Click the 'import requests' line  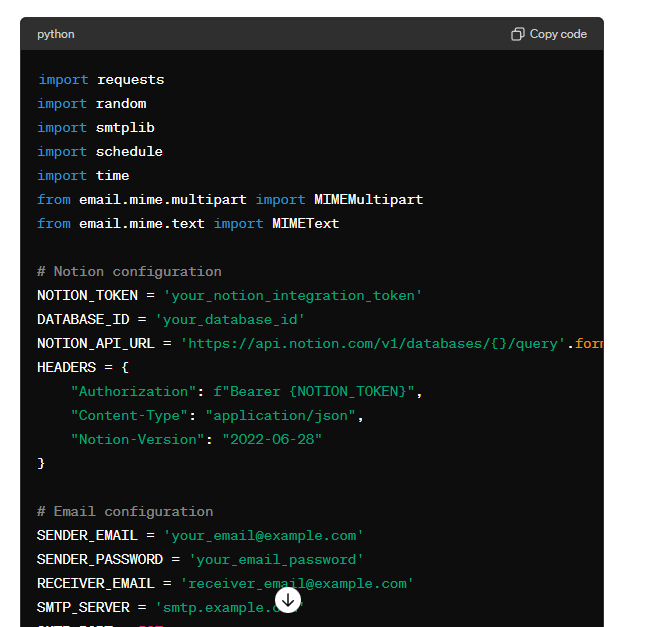(101, 80)
